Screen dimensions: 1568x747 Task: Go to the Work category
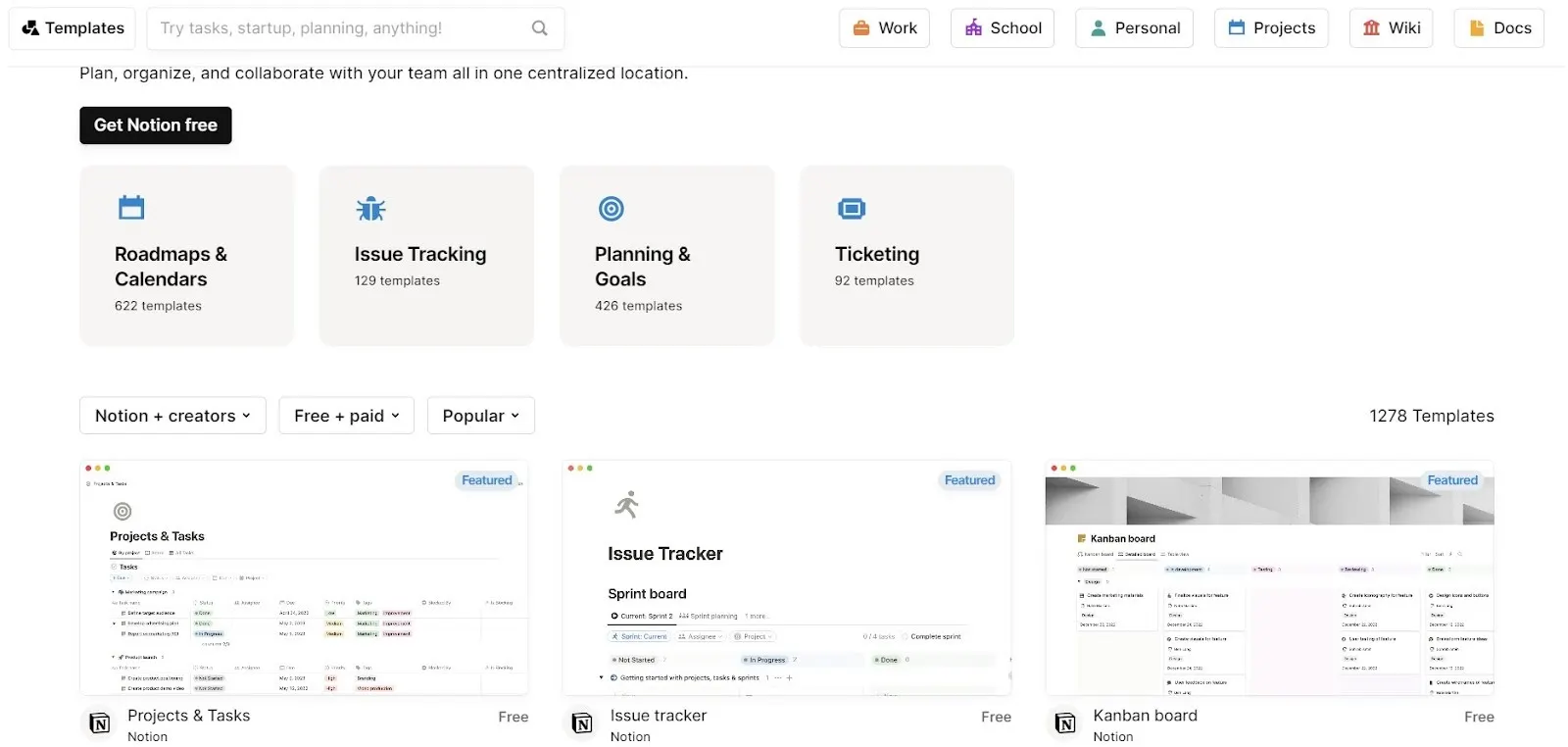[884, 28]
